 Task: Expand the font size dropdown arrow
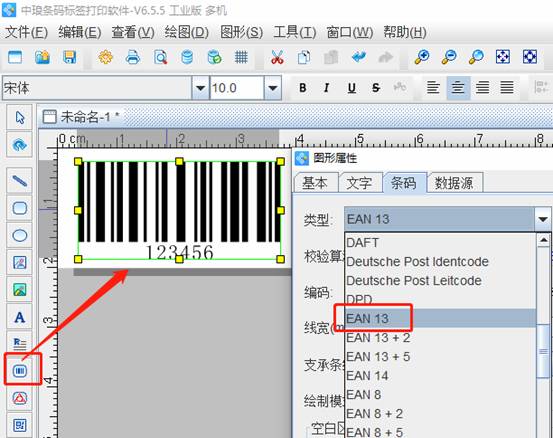tap(273, 88)
